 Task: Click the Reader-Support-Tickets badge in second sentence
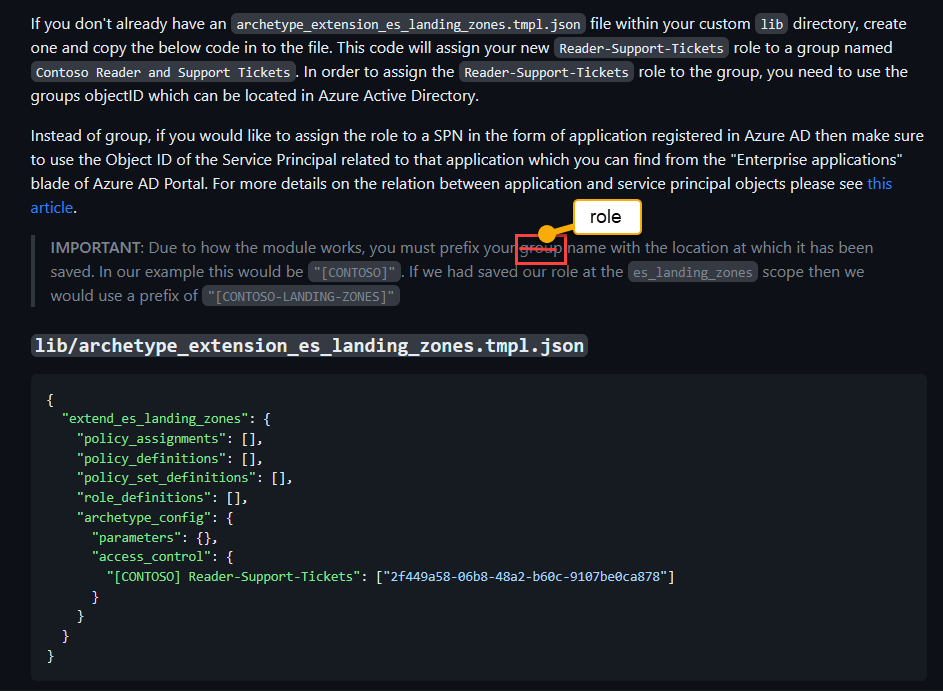tap(546, 71)
